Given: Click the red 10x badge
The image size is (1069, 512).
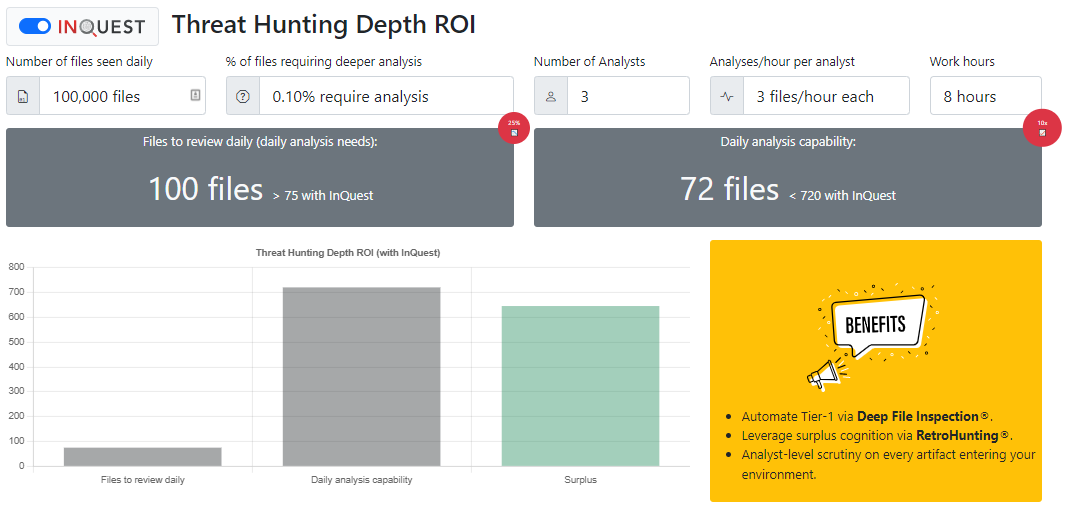Looking at the screenshot, I should click(1042, 127).
